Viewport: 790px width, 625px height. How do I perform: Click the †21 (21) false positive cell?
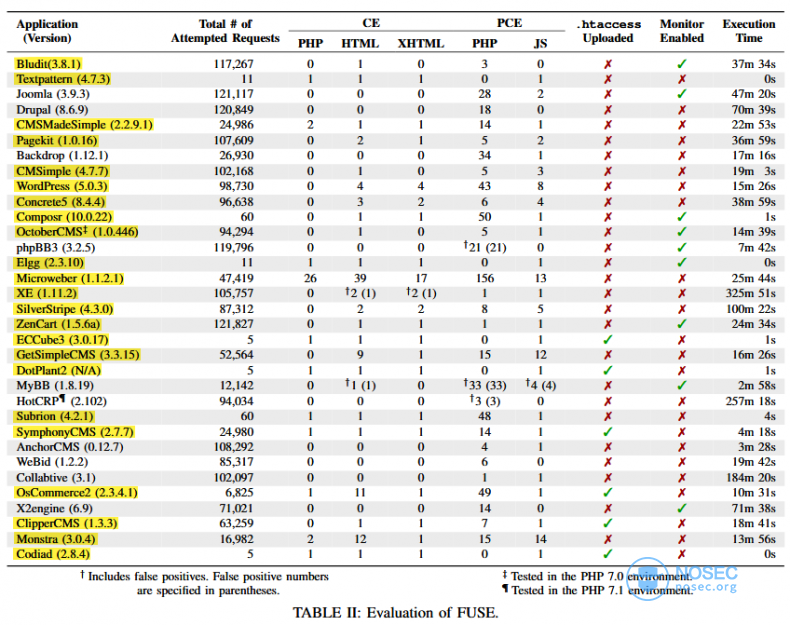pyautogui.click(x=485, y=247)
